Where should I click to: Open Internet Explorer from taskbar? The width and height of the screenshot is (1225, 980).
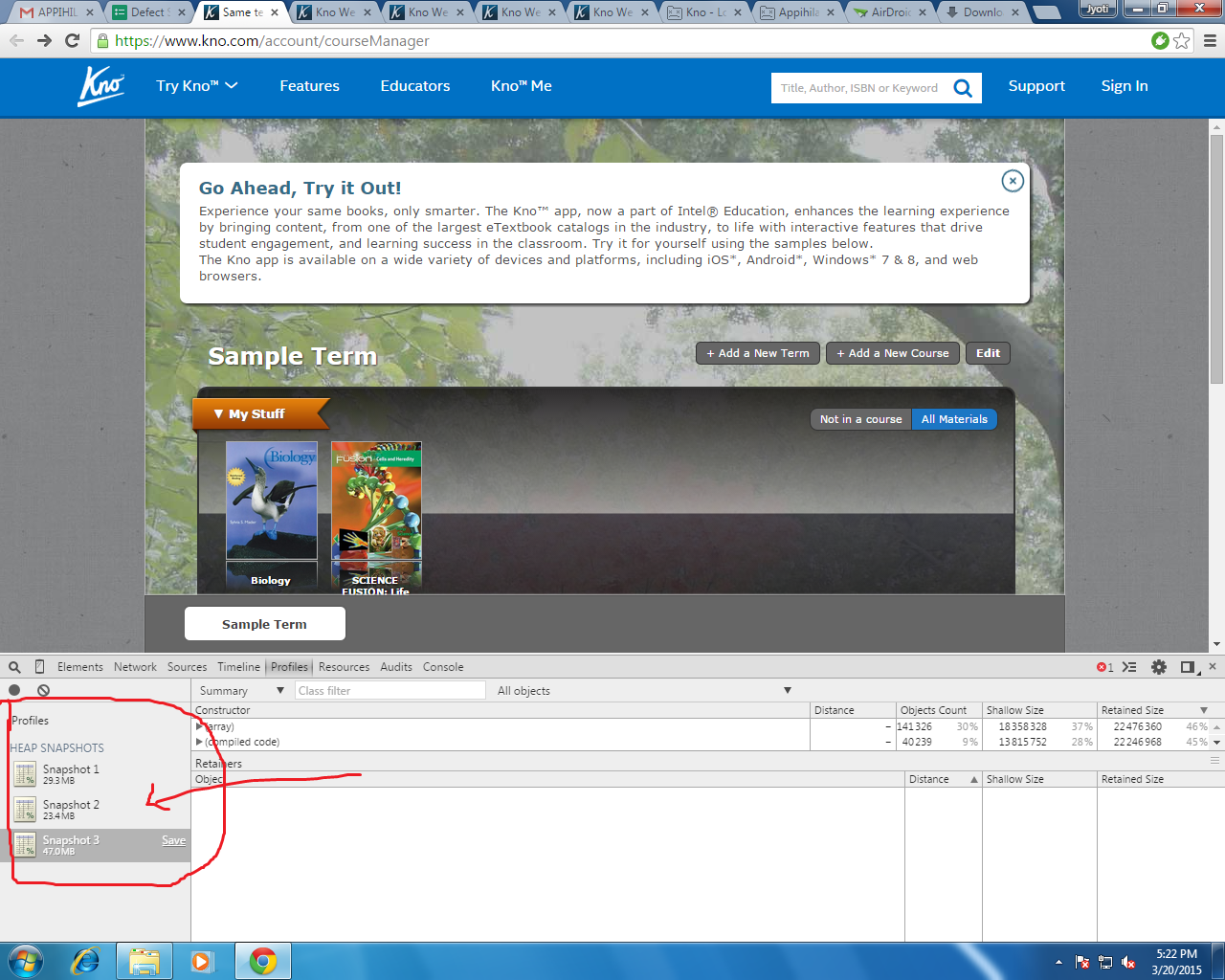point(86,961)
